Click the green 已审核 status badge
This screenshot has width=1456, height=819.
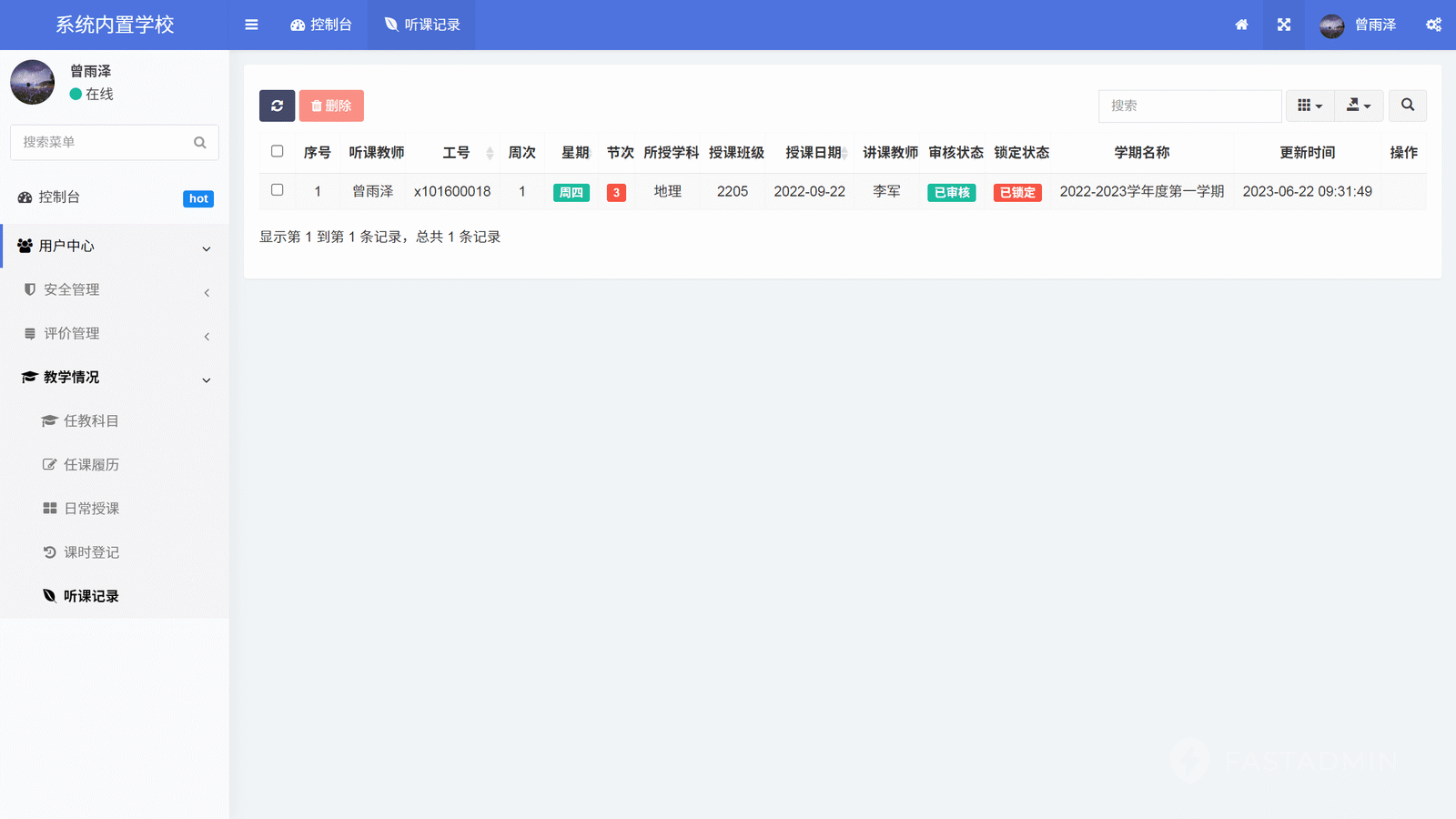(951, 192)
